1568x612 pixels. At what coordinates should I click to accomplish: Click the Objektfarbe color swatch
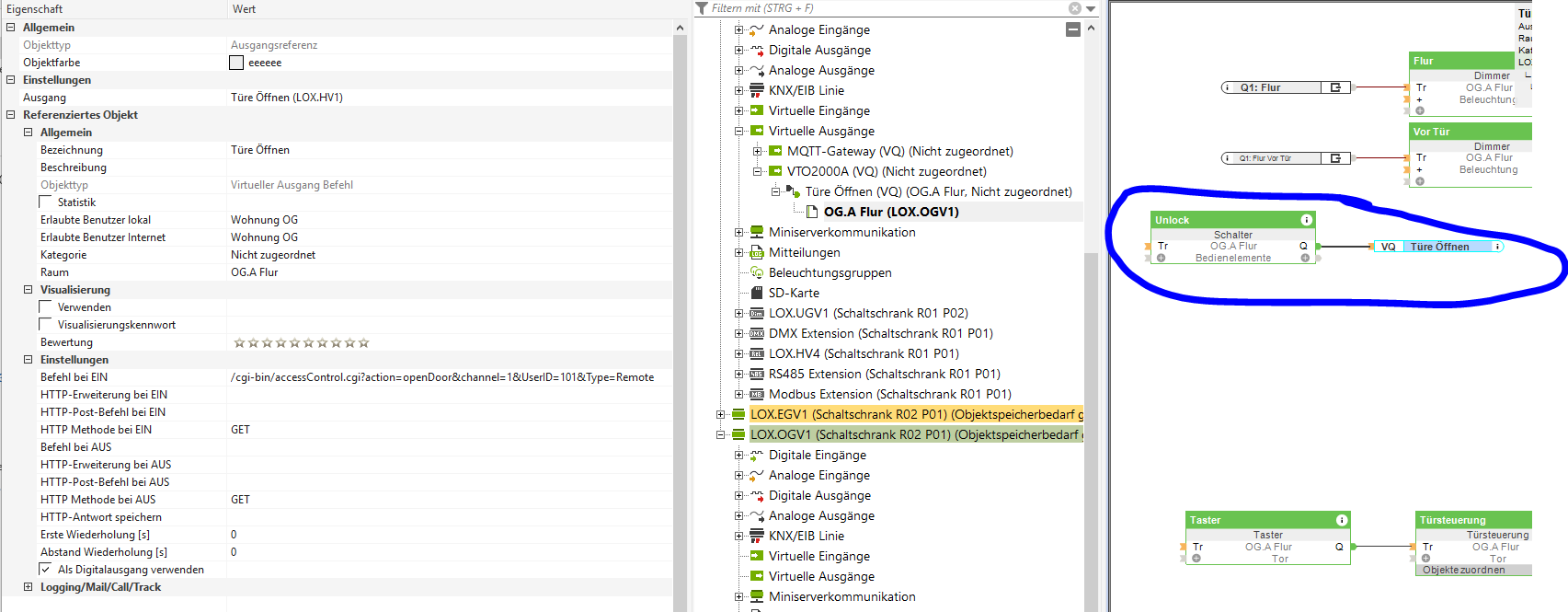coord(236,63)
